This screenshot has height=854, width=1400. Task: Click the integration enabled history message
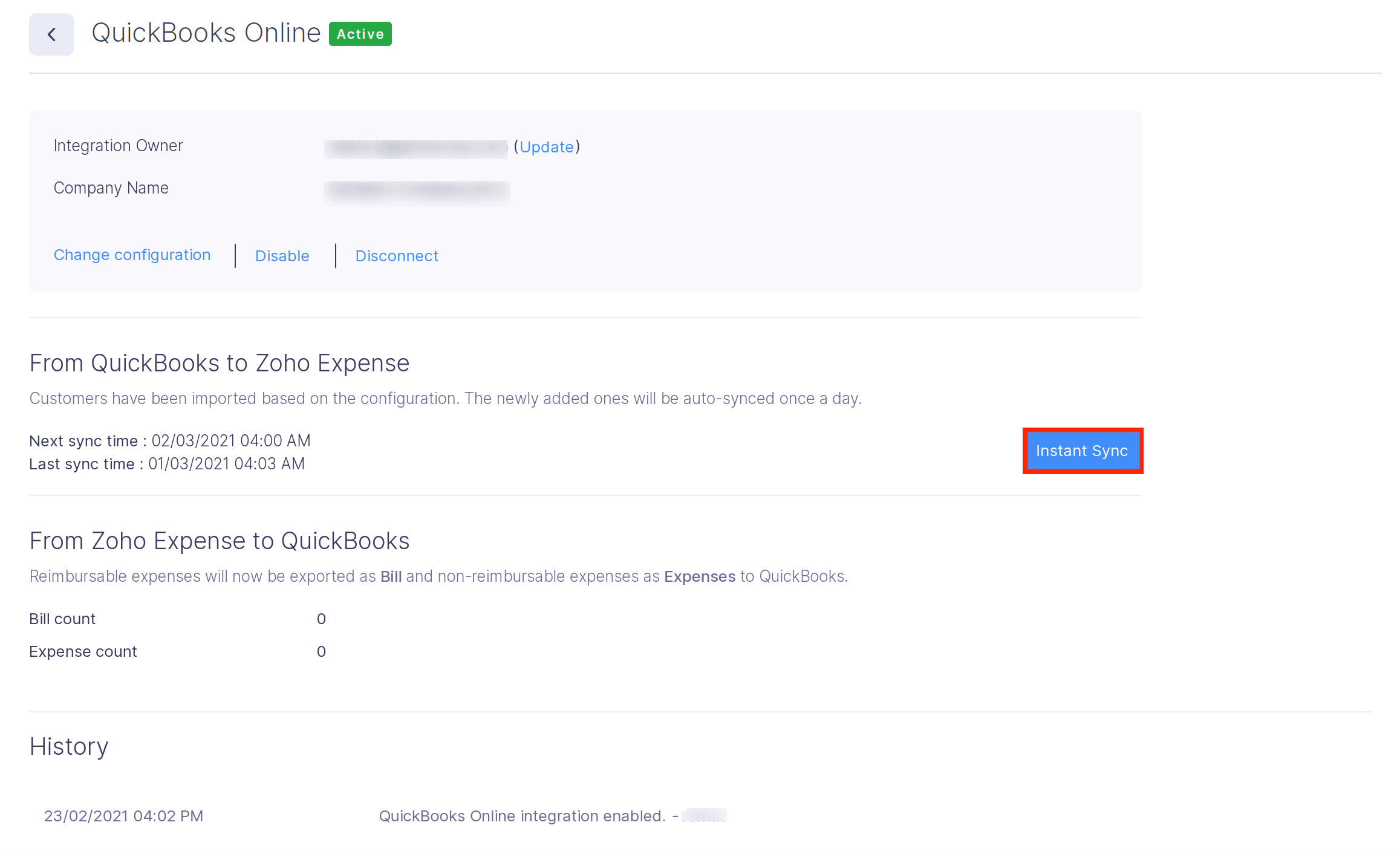[x=522, y=816]
